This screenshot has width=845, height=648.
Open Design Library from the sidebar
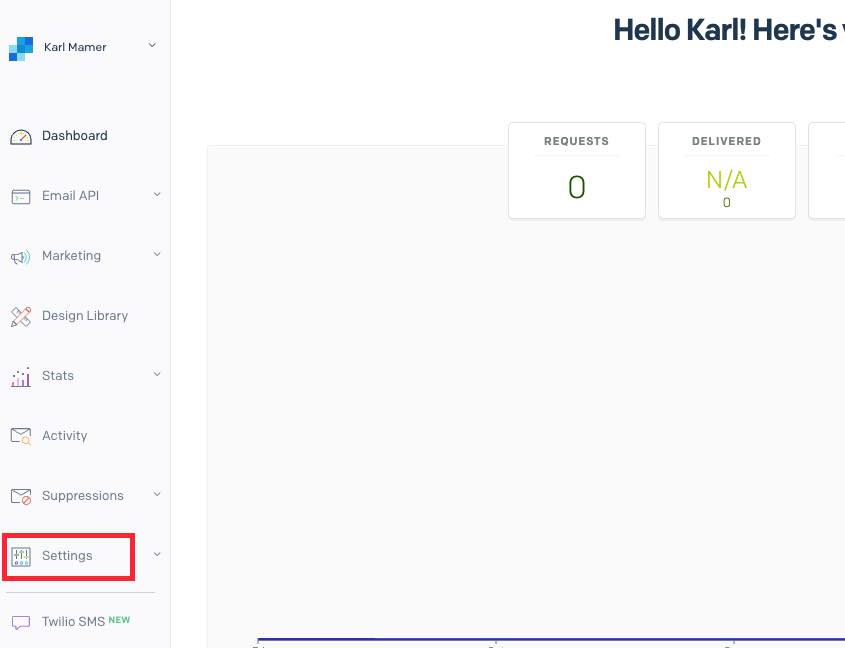(x=85, y=315)
